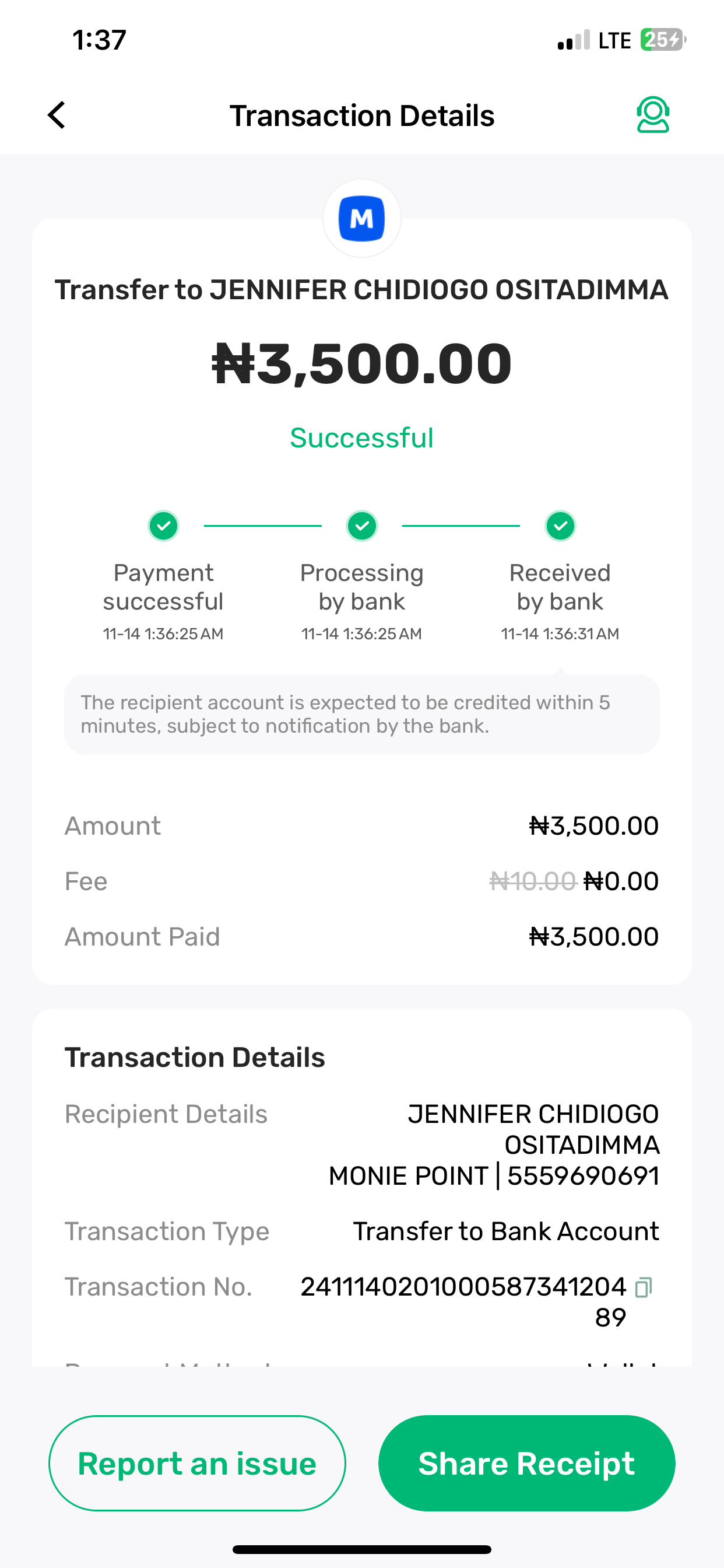Tap the Transaction Details page title
This screenshot has width=724, height=1568.
362,116
